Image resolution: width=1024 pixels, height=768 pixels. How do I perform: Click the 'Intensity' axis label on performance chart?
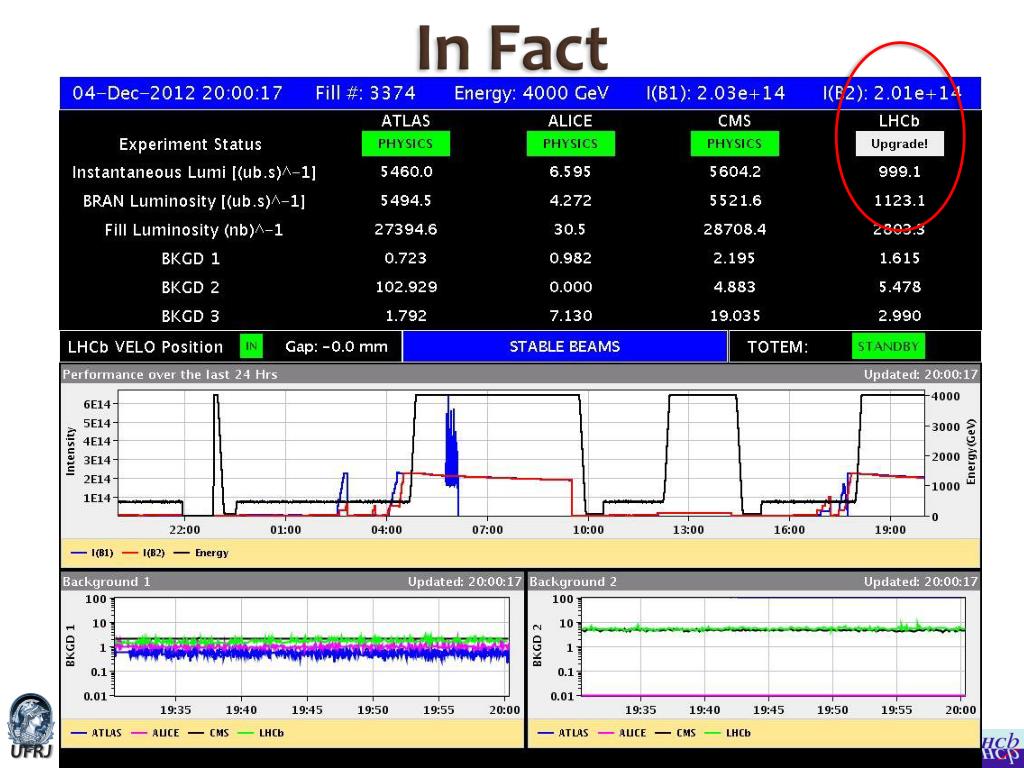pyautogui.click(x=71, y=451)
